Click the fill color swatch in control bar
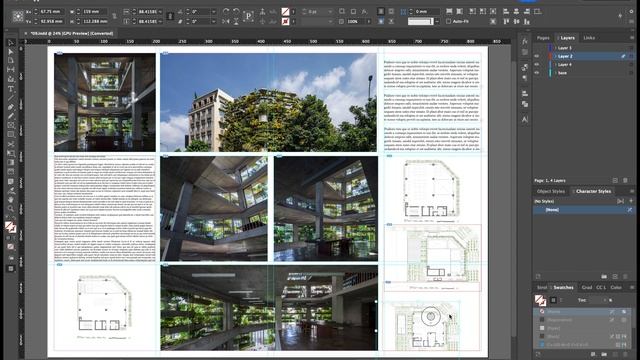 click(285, 12)
